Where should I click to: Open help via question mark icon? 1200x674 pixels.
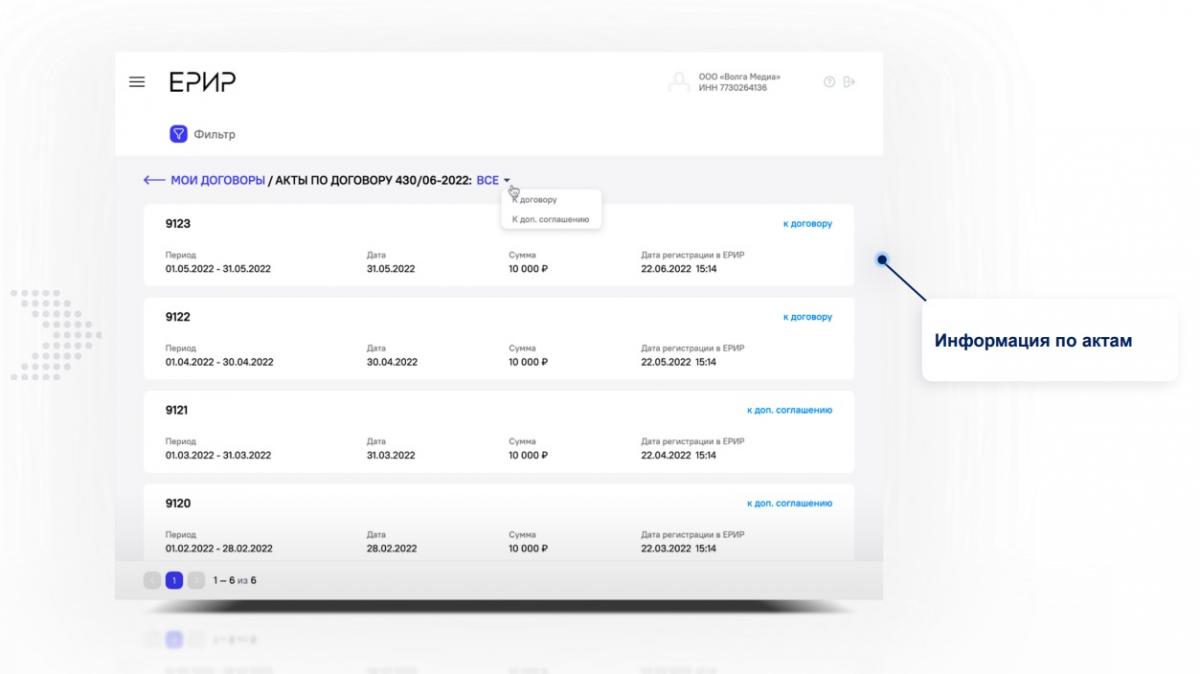pos(829,82)
